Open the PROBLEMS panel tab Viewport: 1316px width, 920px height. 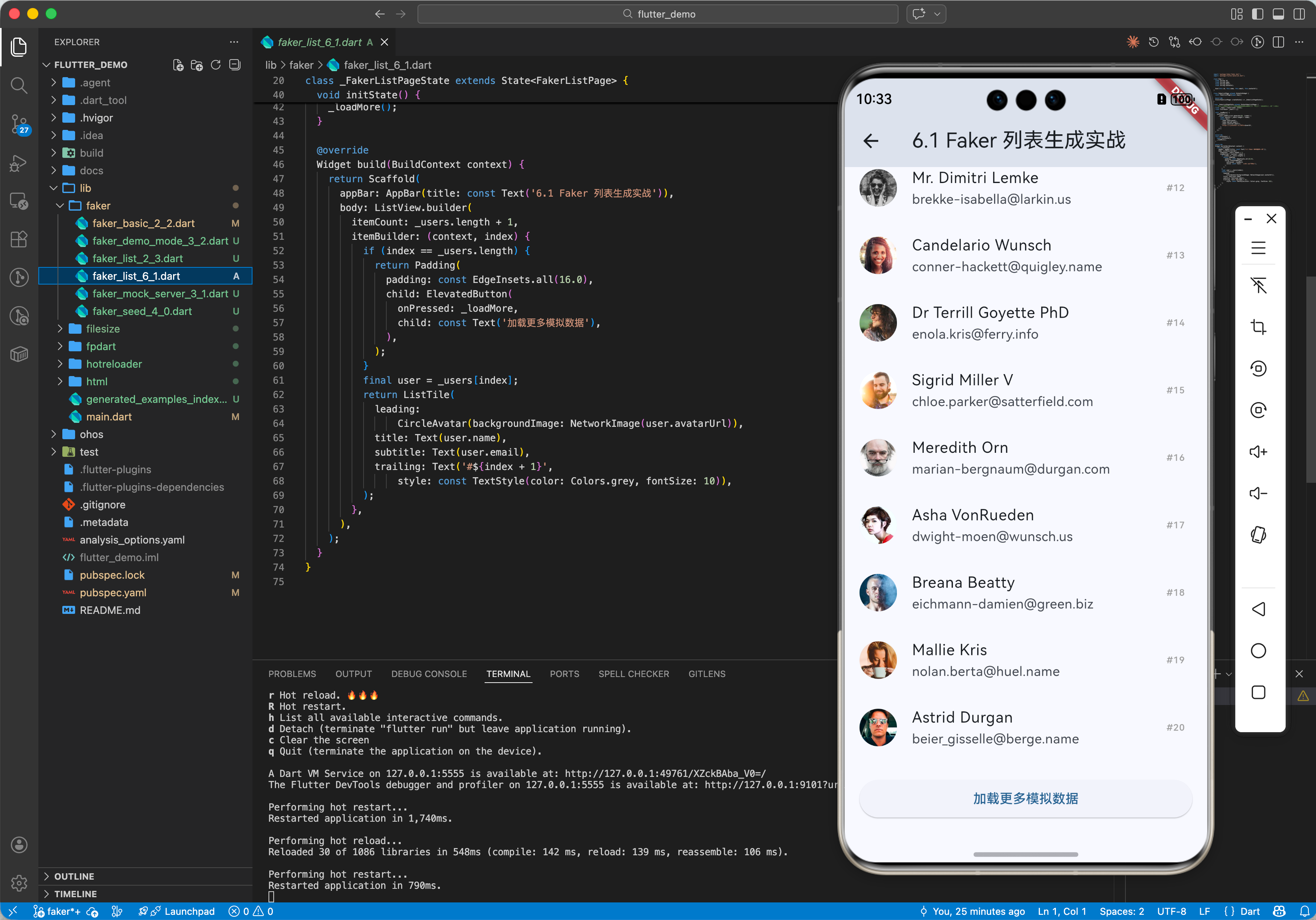(x=292, y=673)
